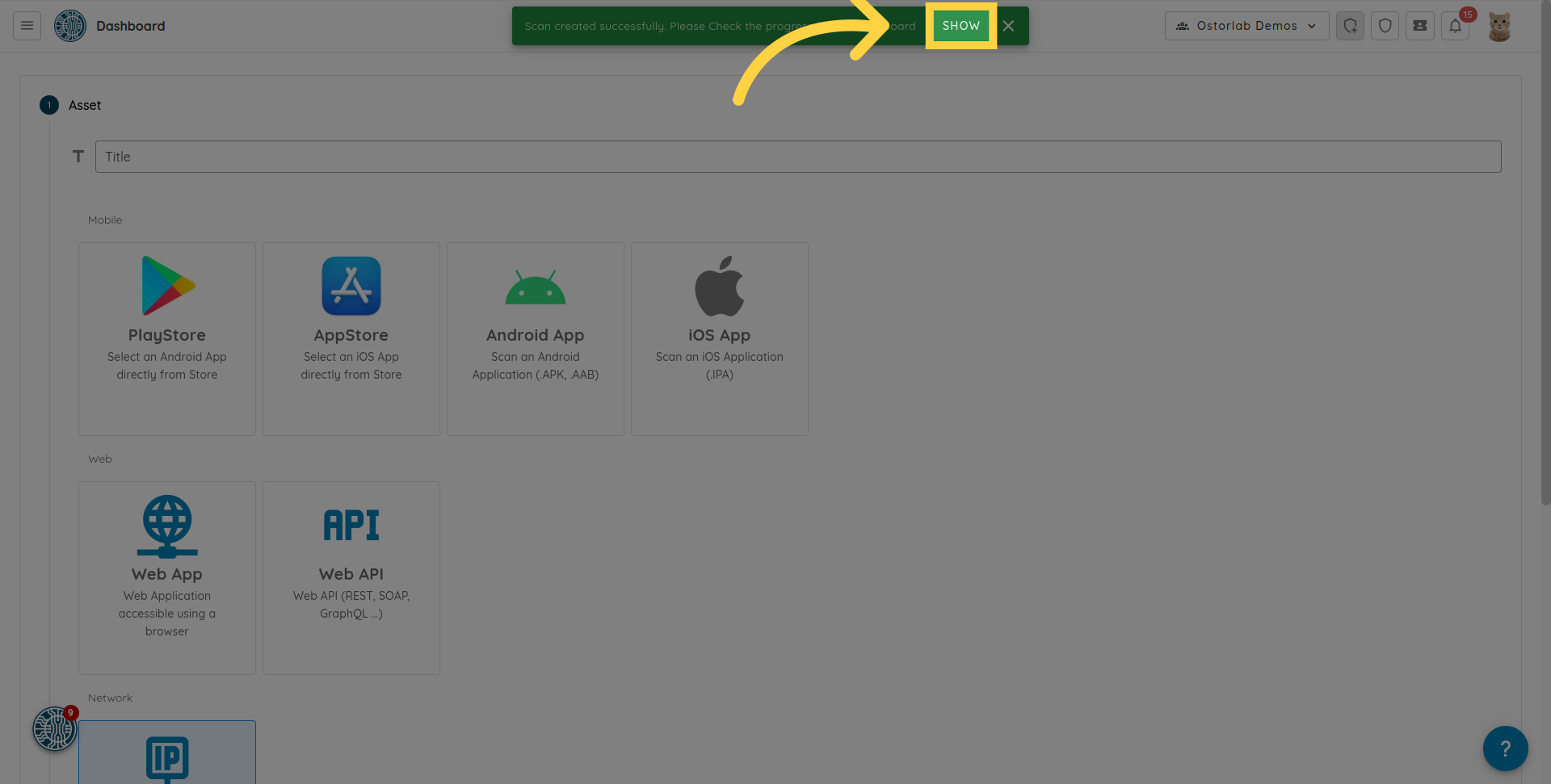This screenshot has width=1551, height=784.
Task: Select the AppStore asset card
Action: (351, 338)
